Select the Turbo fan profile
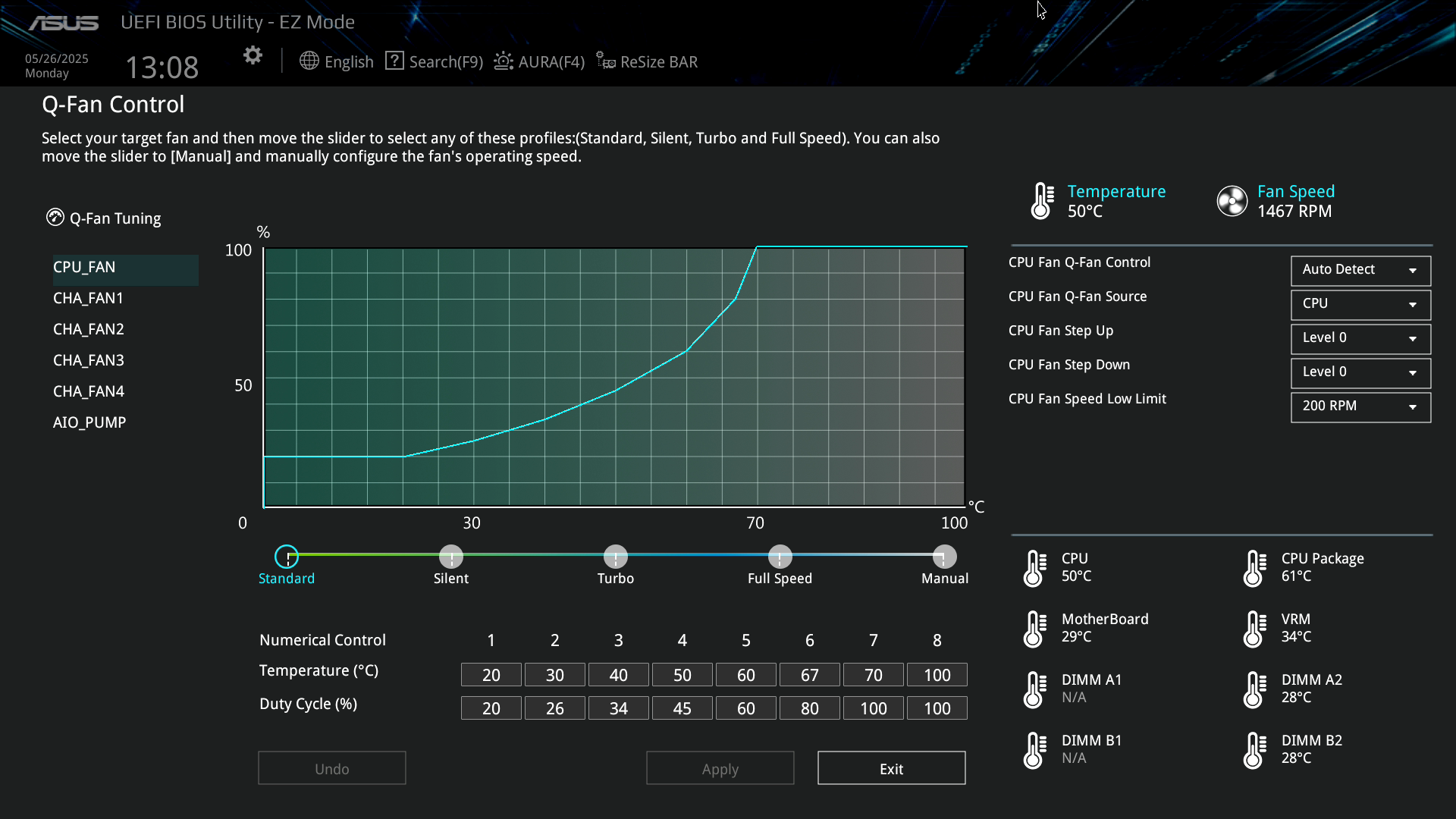 click(x=616, y=557)
